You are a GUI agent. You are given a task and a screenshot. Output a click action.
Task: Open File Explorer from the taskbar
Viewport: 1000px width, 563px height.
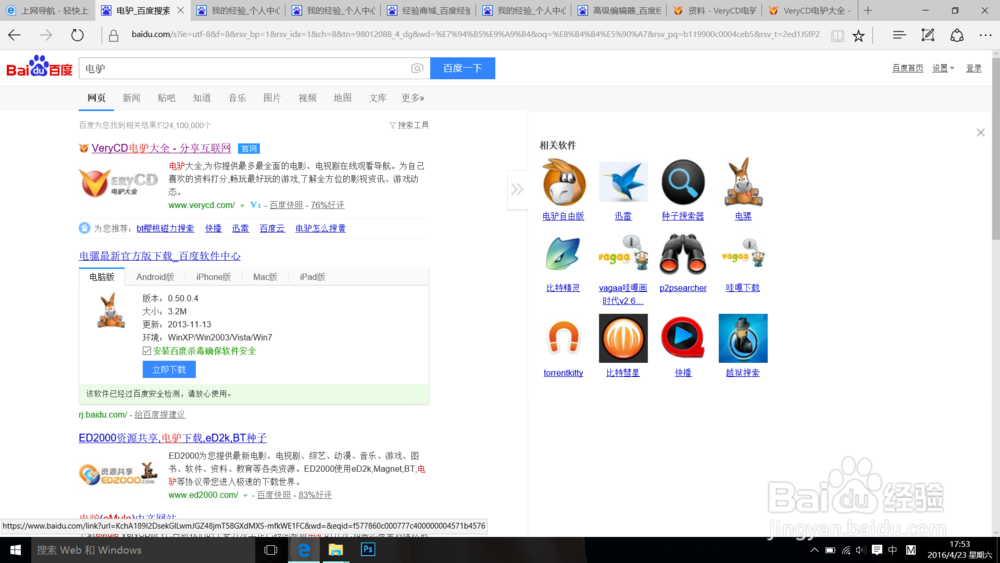[335, 550]
